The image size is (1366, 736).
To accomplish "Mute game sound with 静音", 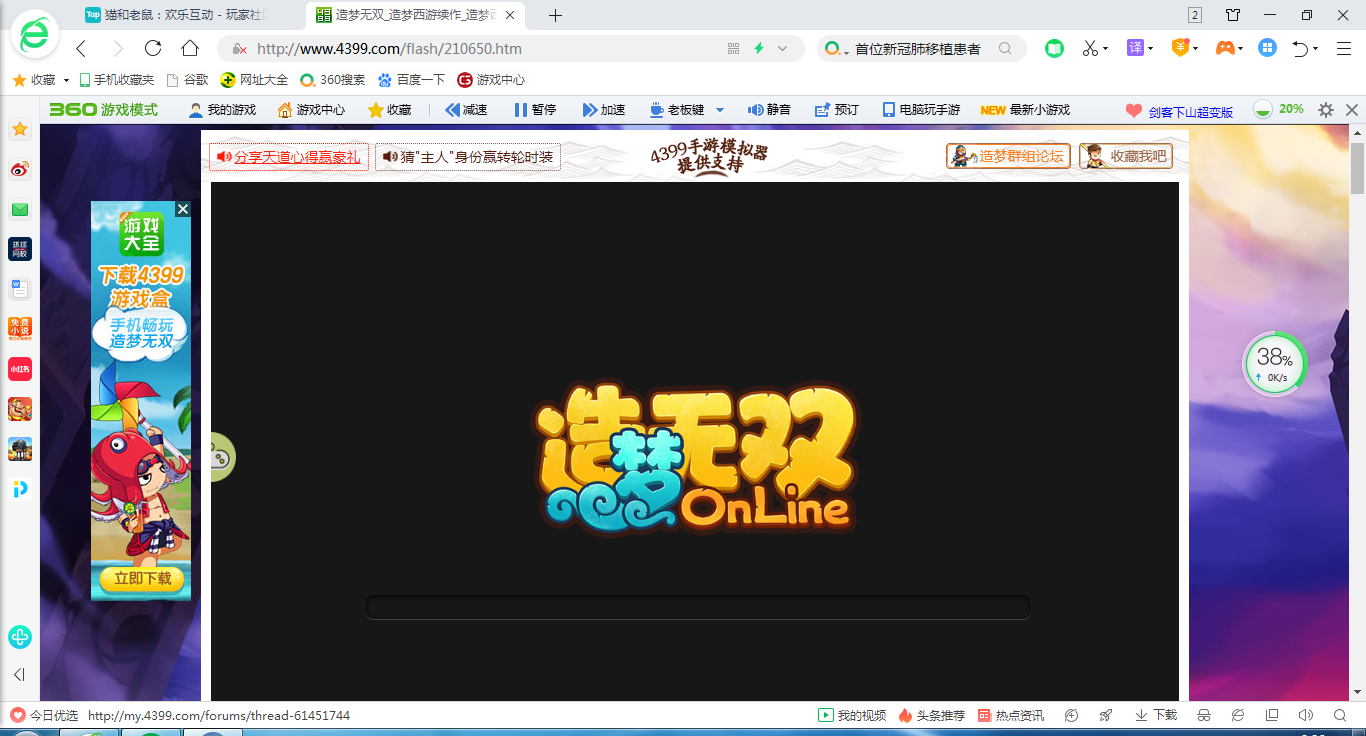I will coord(769,110).
